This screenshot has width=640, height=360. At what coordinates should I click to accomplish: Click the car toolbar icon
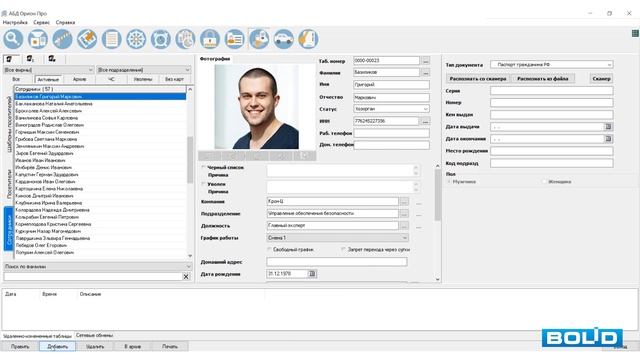pyautogui.click(x=283, y=39)
